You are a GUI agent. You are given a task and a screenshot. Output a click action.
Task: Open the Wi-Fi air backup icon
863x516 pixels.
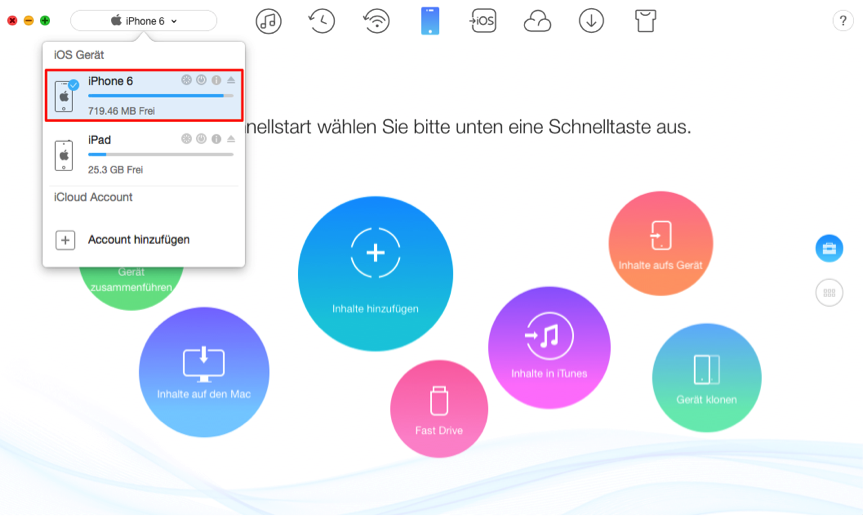(376, 21)
